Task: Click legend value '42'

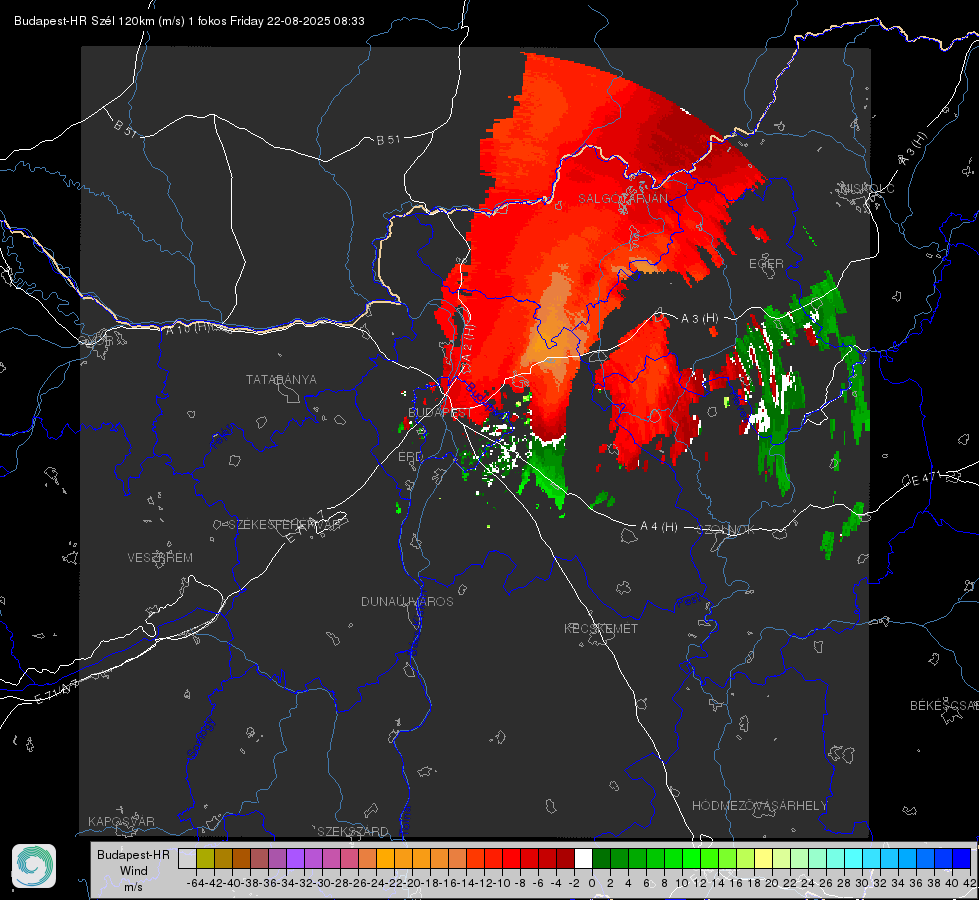Action: point(969,883)
